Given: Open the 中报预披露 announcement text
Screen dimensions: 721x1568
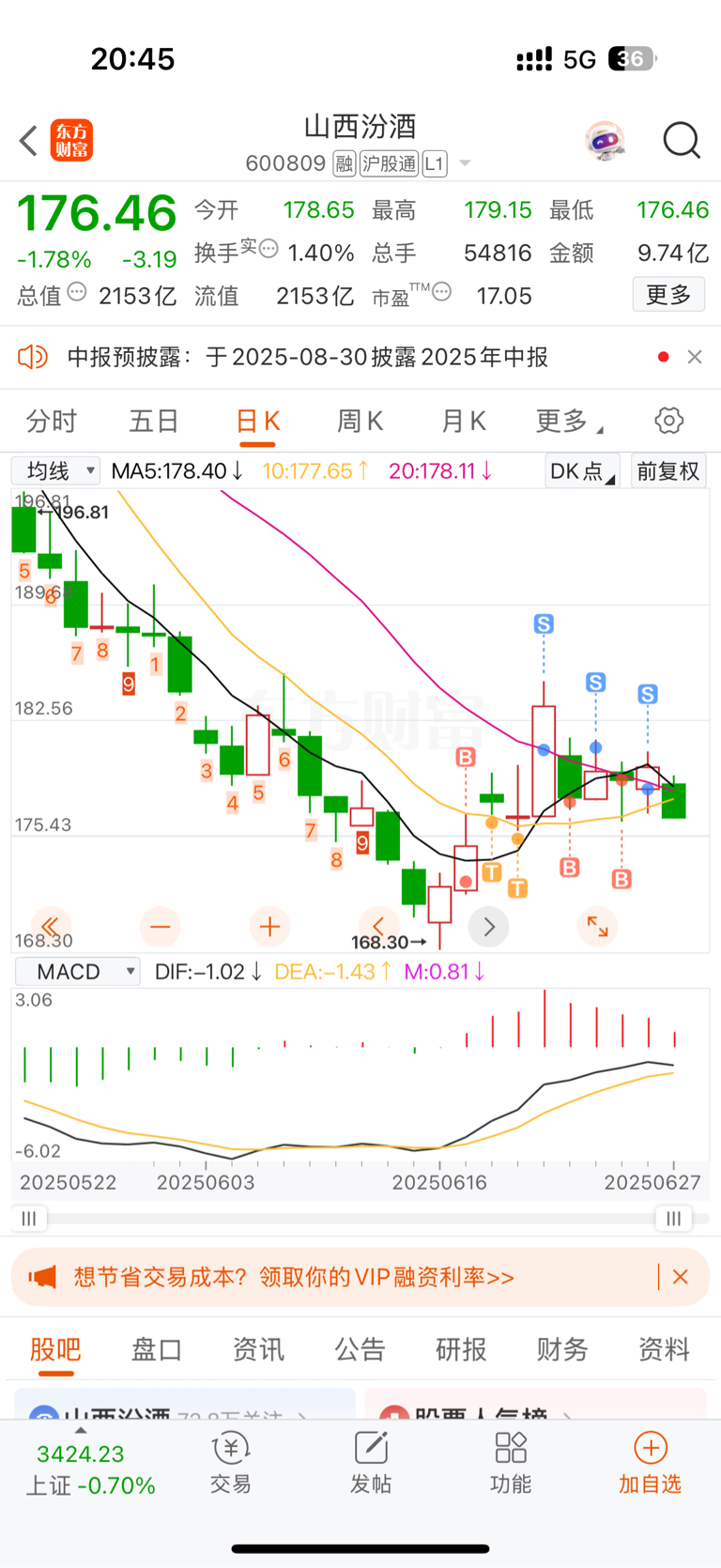Looking at the screenshot, I should pyautogui.click(x=308, y=357).
